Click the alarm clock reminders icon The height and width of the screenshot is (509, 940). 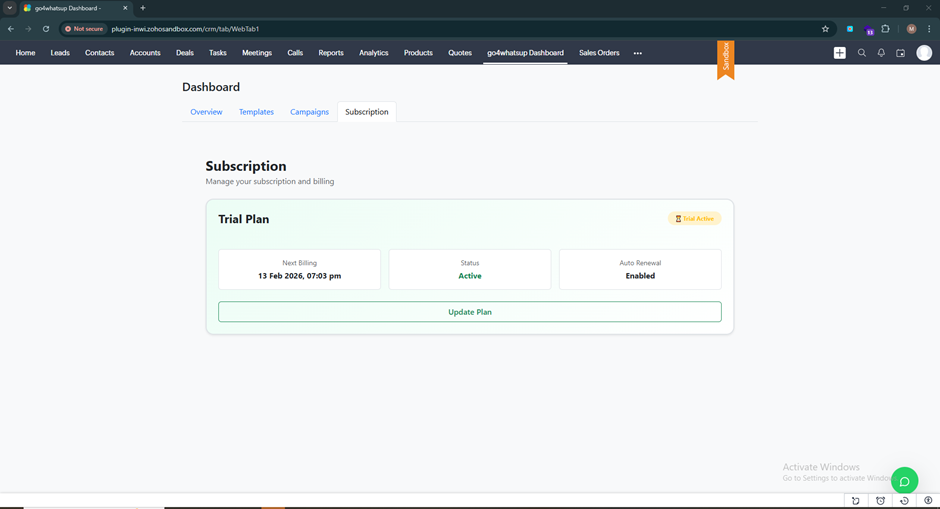coord(880,501)
